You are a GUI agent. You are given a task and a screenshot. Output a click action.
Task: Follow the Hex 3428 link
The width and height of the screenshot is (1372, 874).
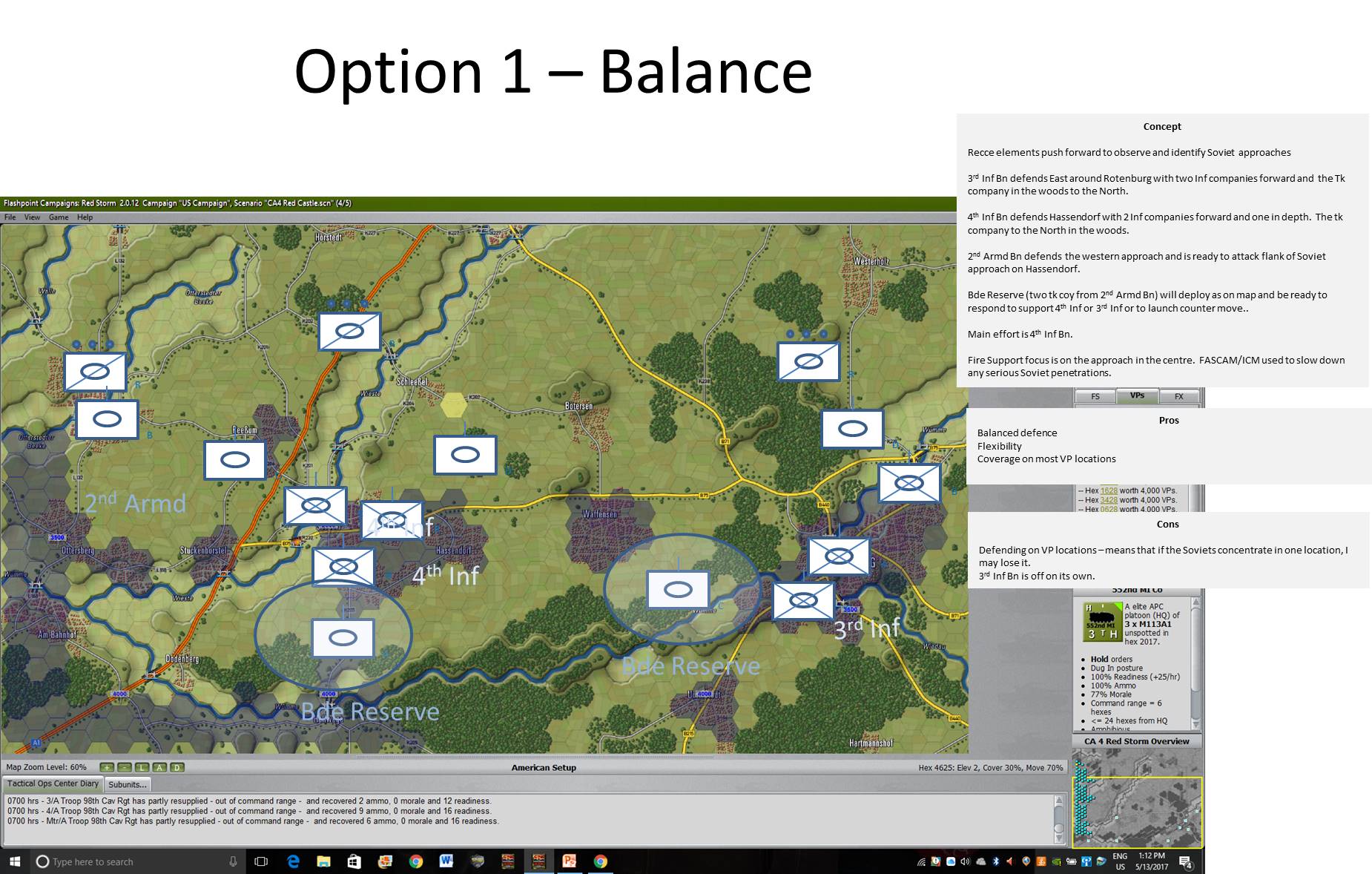pyautogui.click(x=1109, y=500)
